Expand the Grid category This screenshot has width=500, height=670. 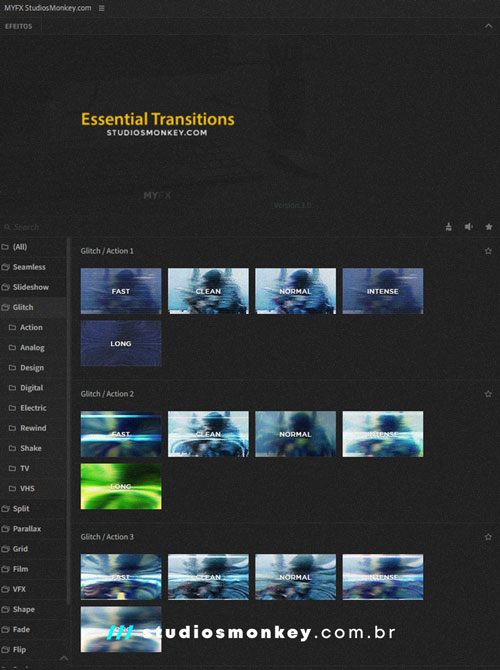(x=33, y=549)
